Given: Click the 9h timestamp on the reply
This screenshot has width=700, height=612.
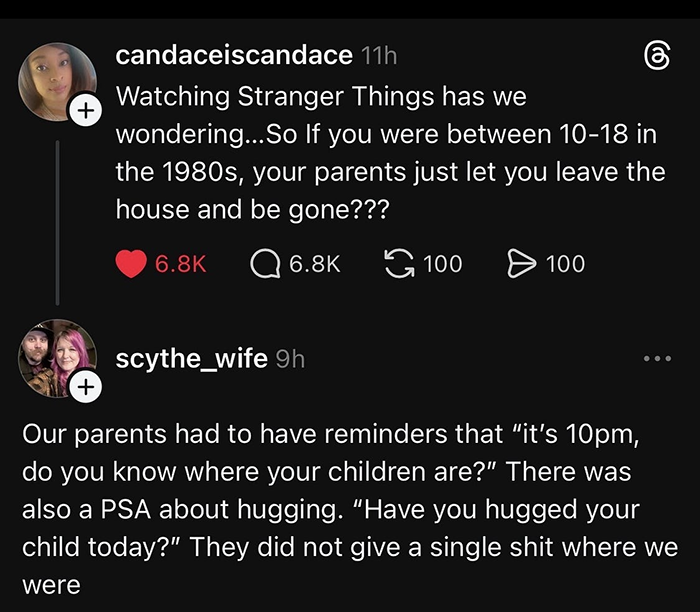Looking at the screenshot, I should [289, 358].
